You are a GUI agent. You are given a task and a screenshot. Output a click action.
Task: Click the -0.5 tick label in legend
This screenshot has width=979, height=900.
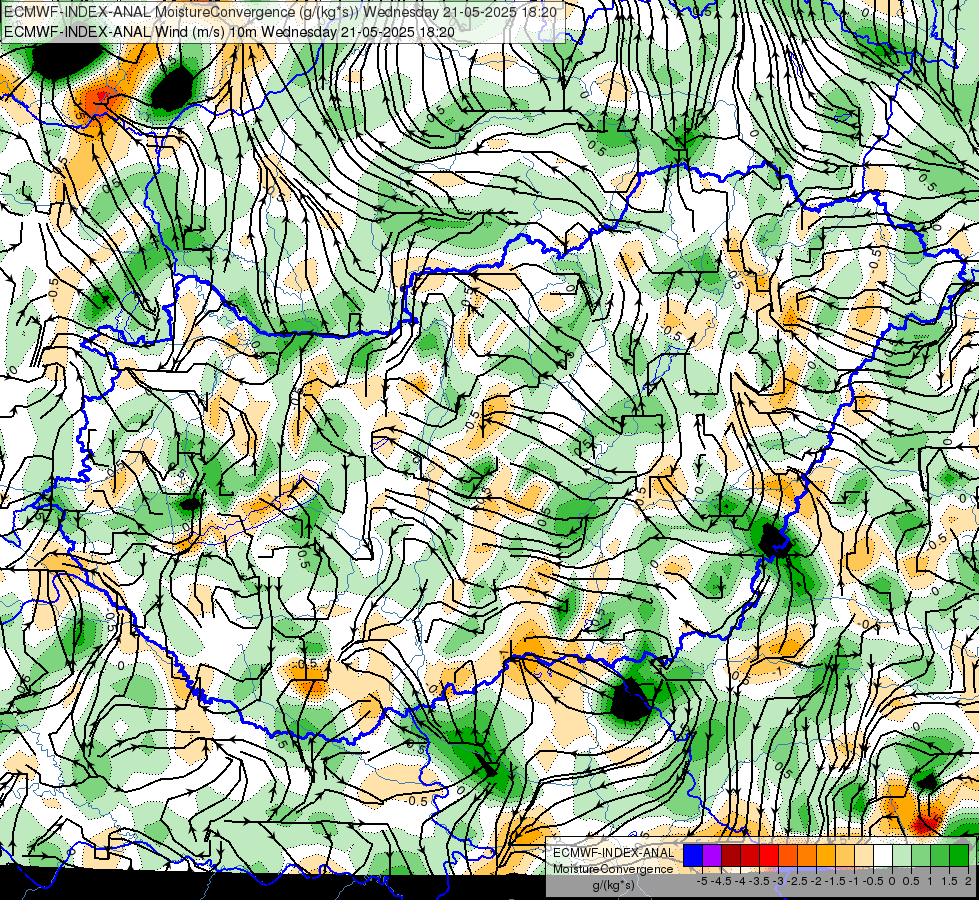[x=873, y=881]
